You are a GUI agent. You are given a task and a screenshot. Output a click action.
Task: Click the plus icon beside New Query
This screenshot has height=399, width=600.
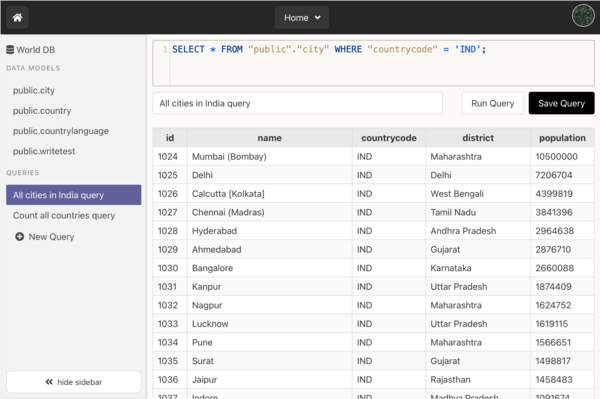[x=20, y=237]
